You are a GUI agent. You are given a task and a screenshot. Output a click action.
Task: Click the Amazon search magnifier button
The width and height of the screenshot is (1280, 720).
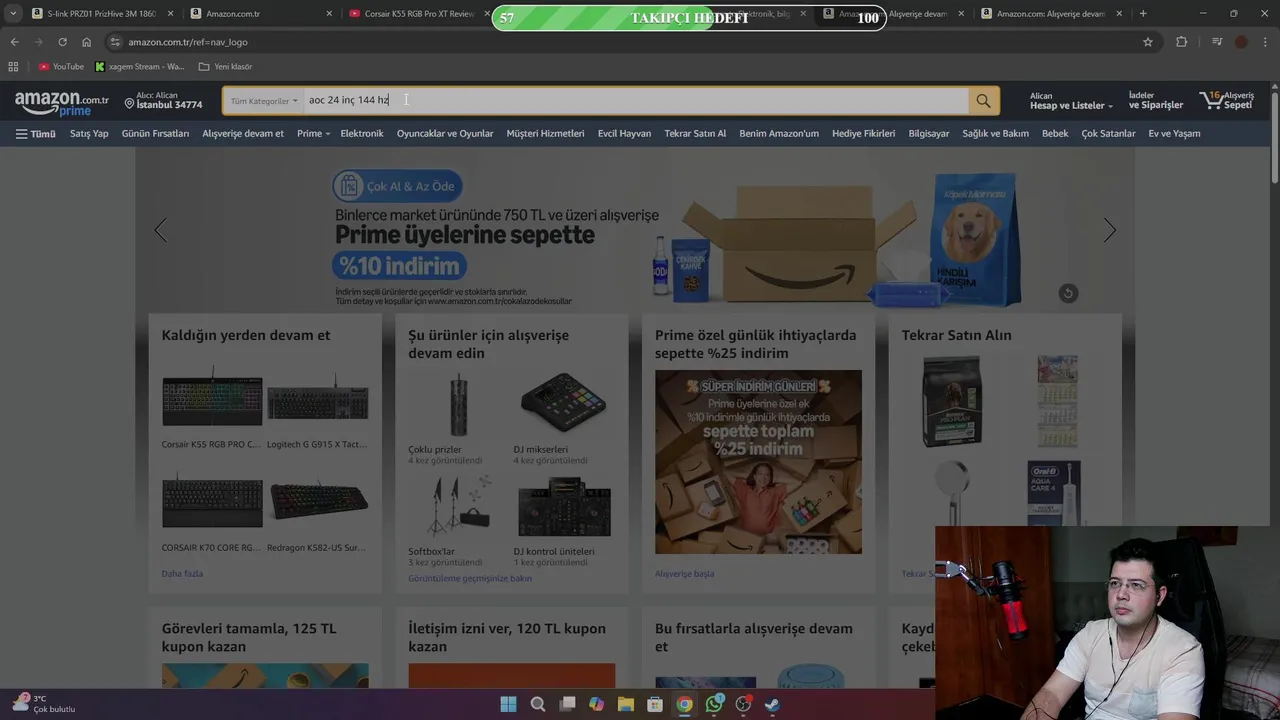[x=983, y=101]
